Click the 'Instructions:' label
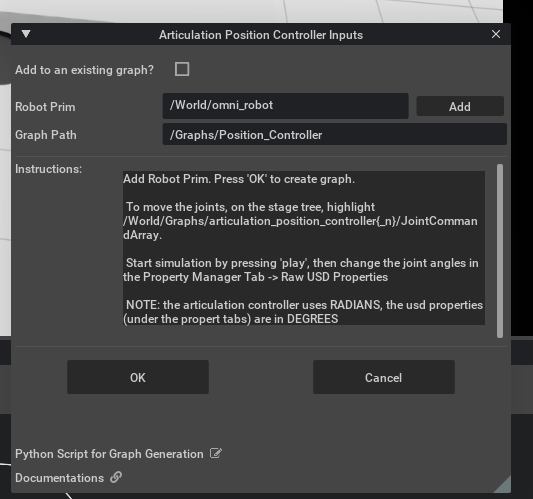 click(x=48, y=169)
